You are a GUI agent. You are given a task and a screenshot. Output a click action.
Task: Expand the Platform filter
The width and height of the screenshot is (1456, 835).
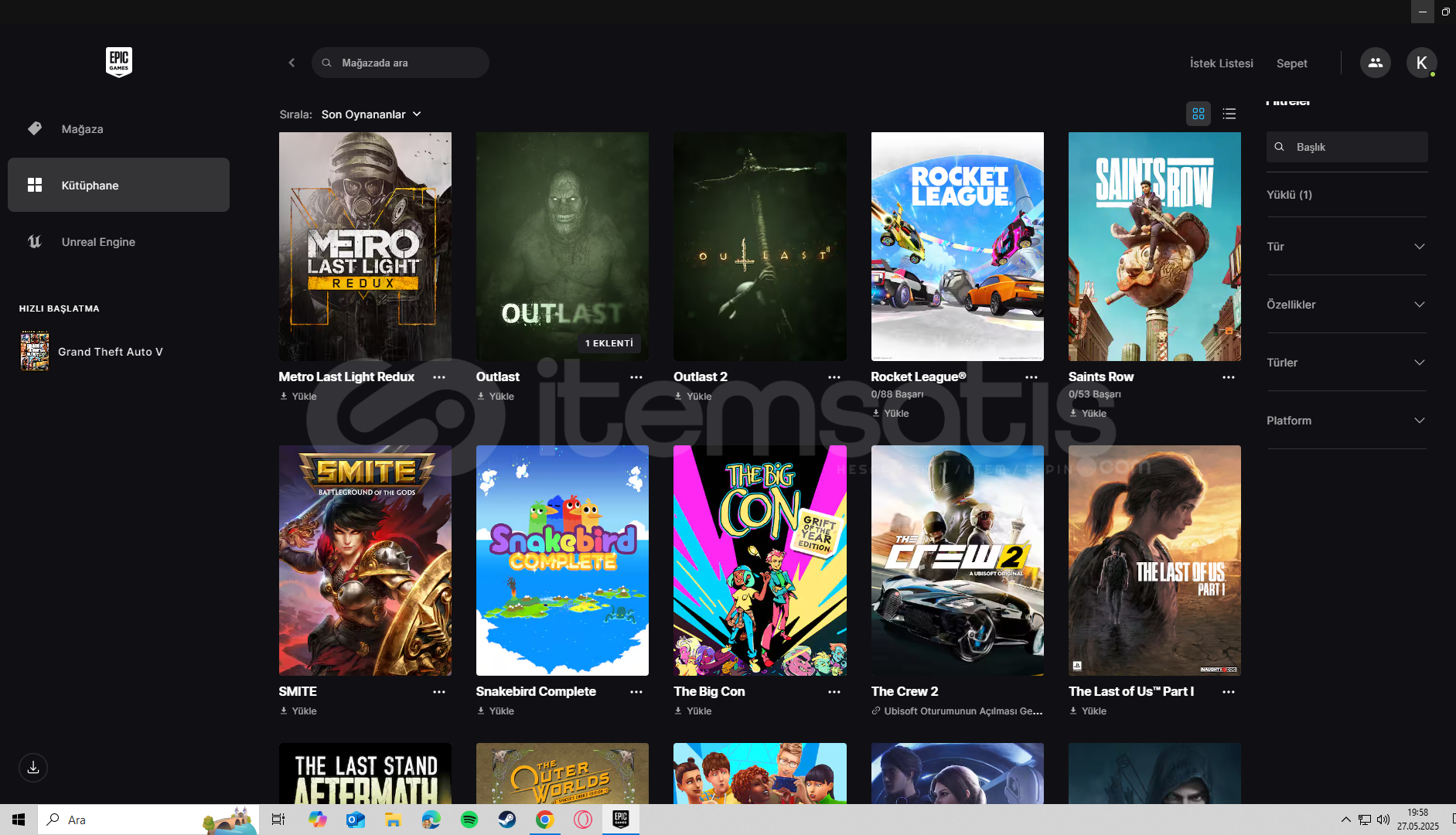click(x=1346, y=421)
